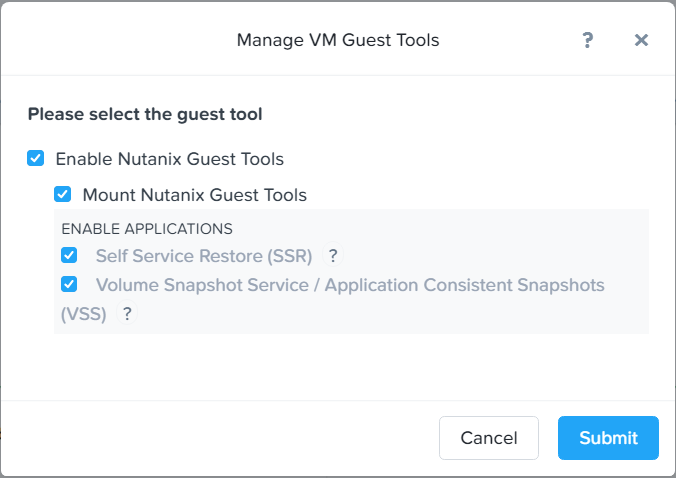
Task: Click the word Submit inside blue button
Action: 608,438
